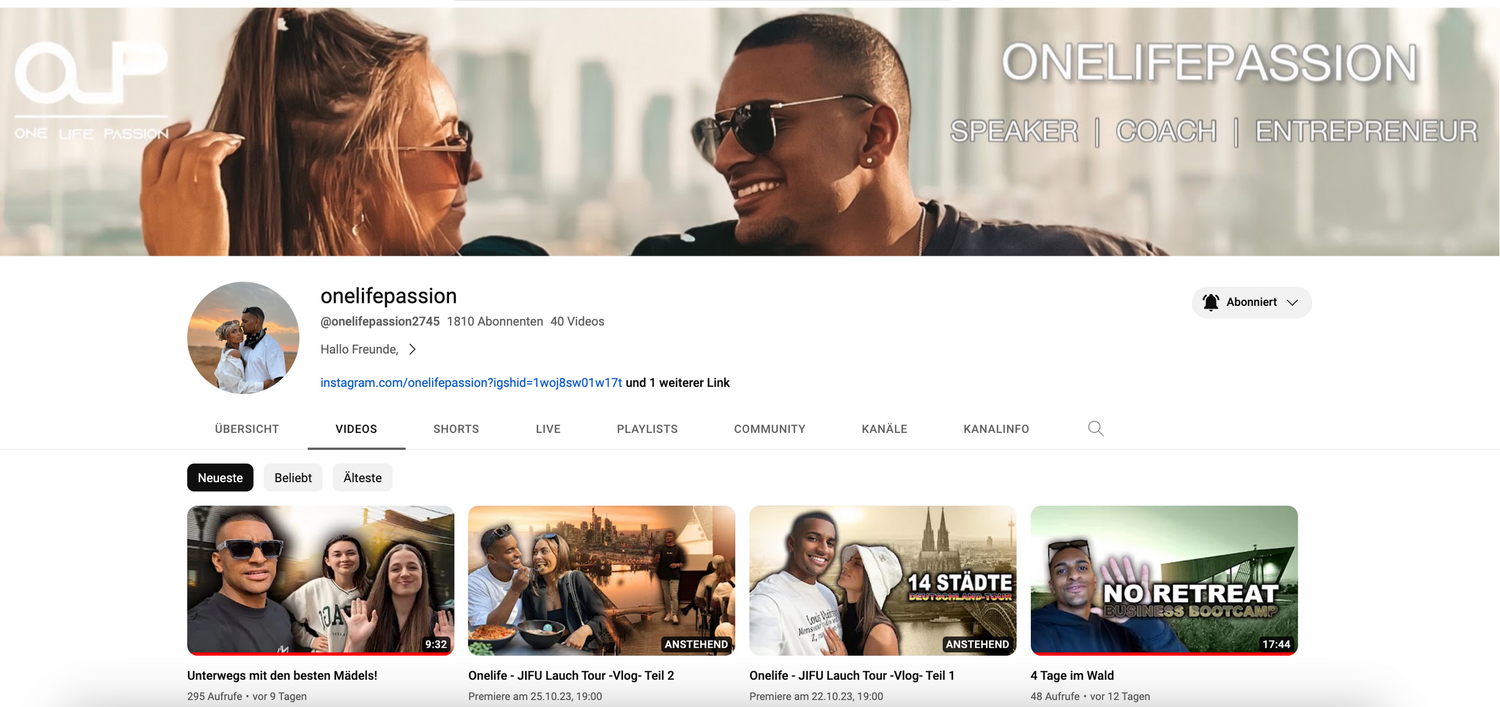This screenshot has height=707, width=1500.
Task: Sort videos by Beliebt
Action: [x=293, y=478]
